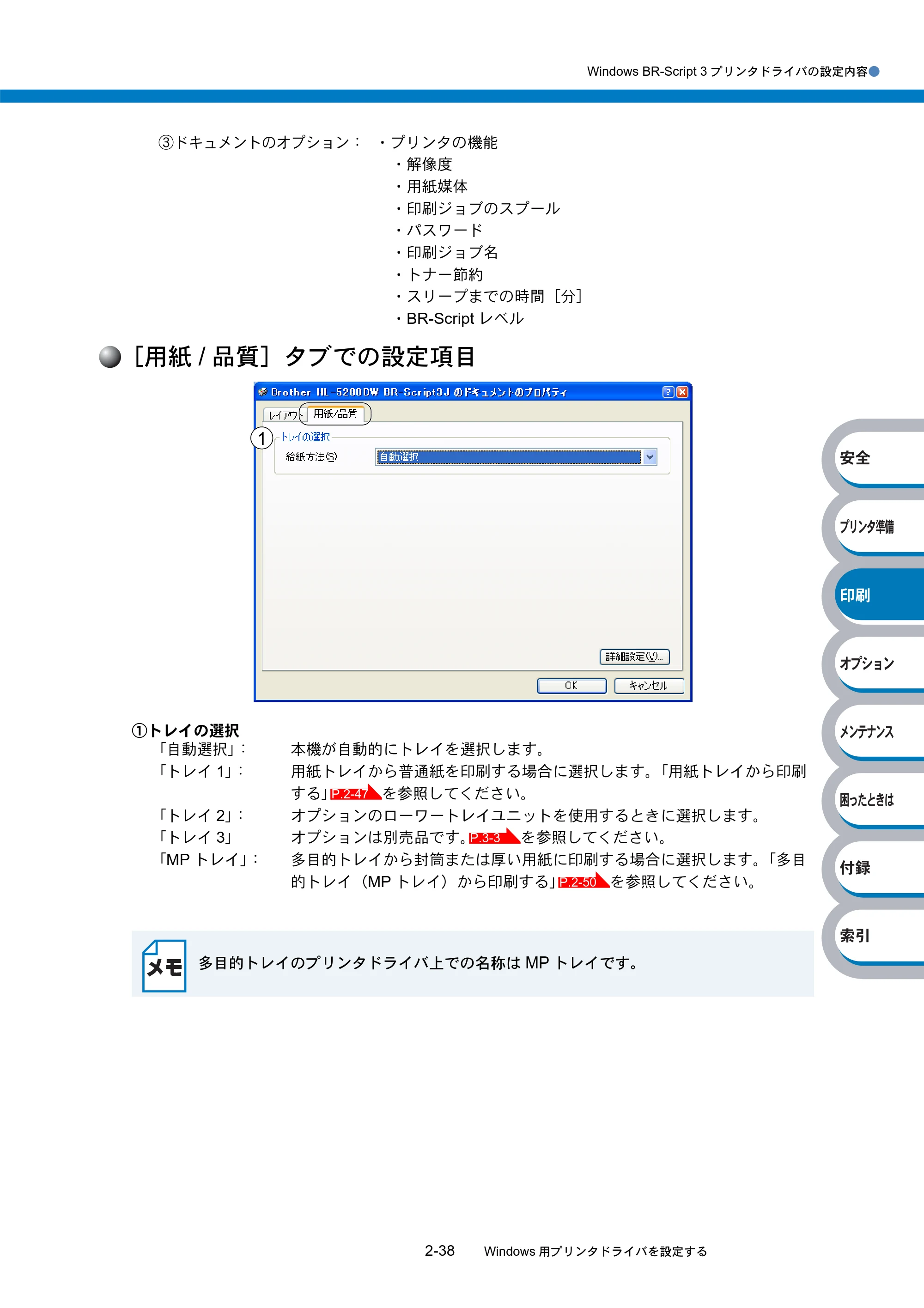Click the 「トレイ 2」 label

[x=200, y=815]
